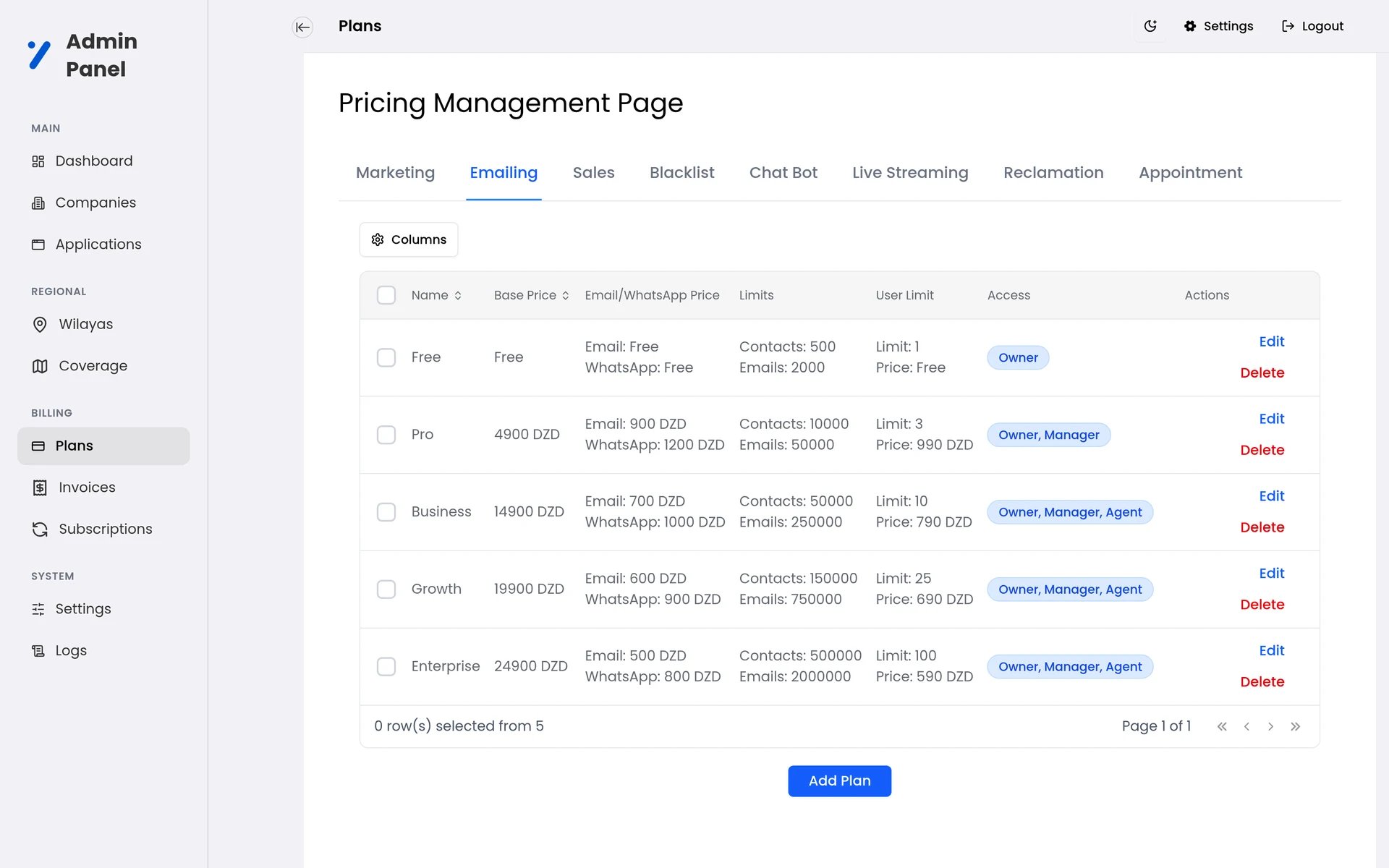This screenshot has width=1389, height=868.
Task: Edit the Free plan
Action: (x=1271, y=342)
